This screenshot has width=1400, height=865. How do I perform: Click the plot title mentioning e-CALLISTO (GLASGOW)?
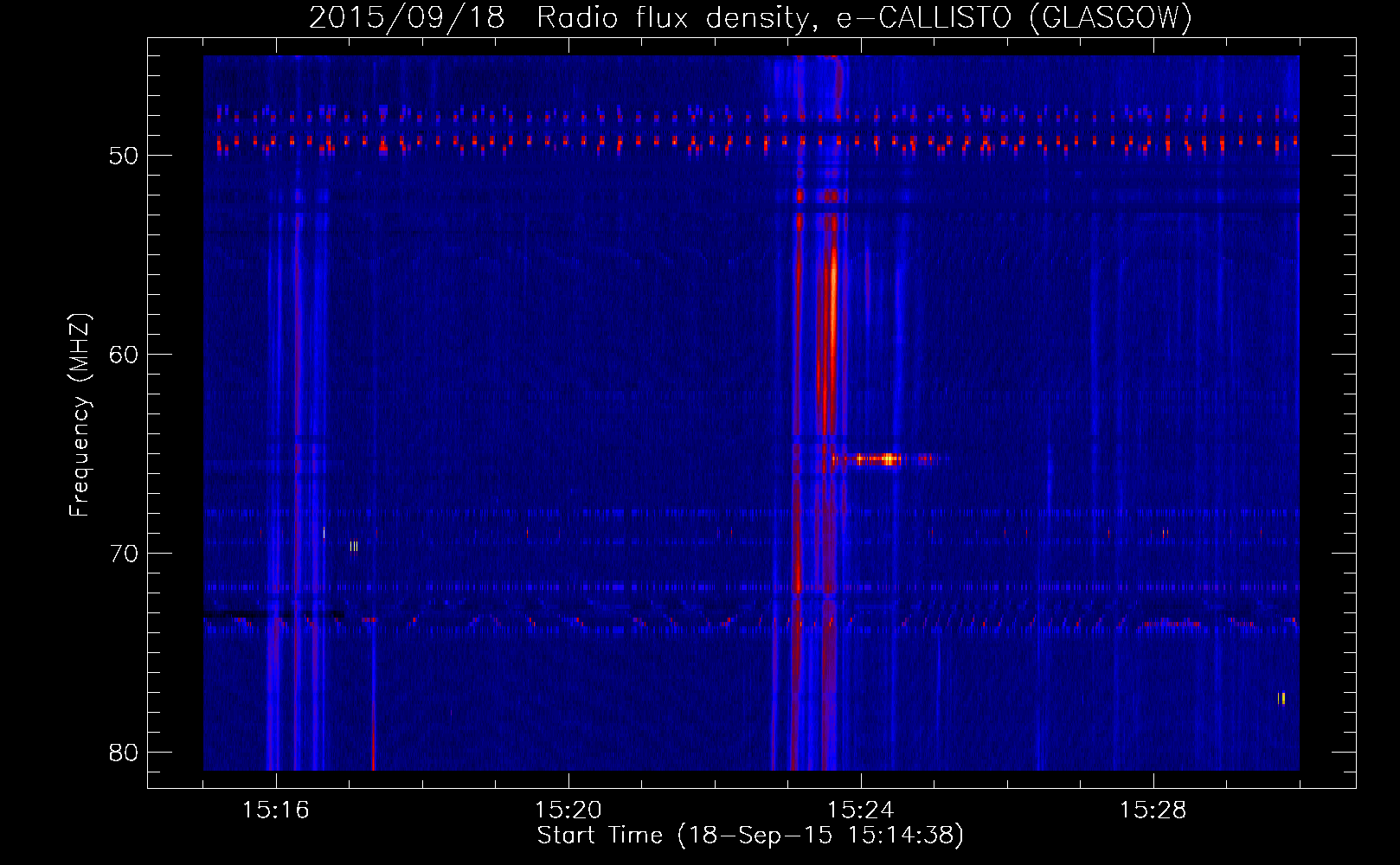coord(750,17)
